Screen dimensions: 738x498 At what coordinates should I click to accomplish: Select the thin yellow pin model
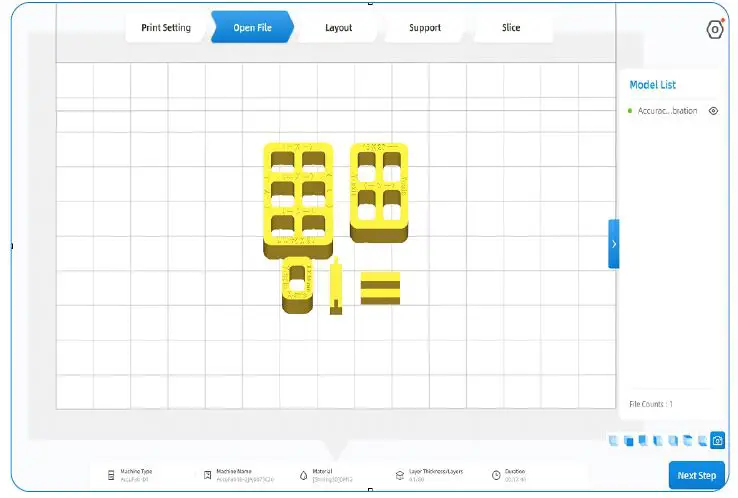336,286
